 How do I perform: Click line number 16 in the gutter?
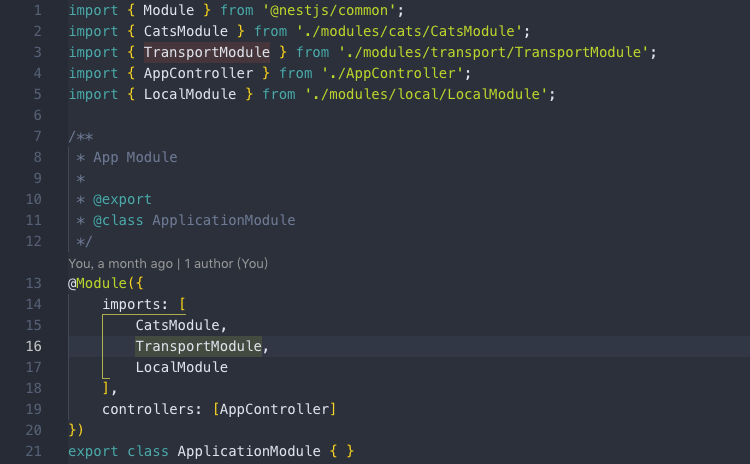(33, 346)
